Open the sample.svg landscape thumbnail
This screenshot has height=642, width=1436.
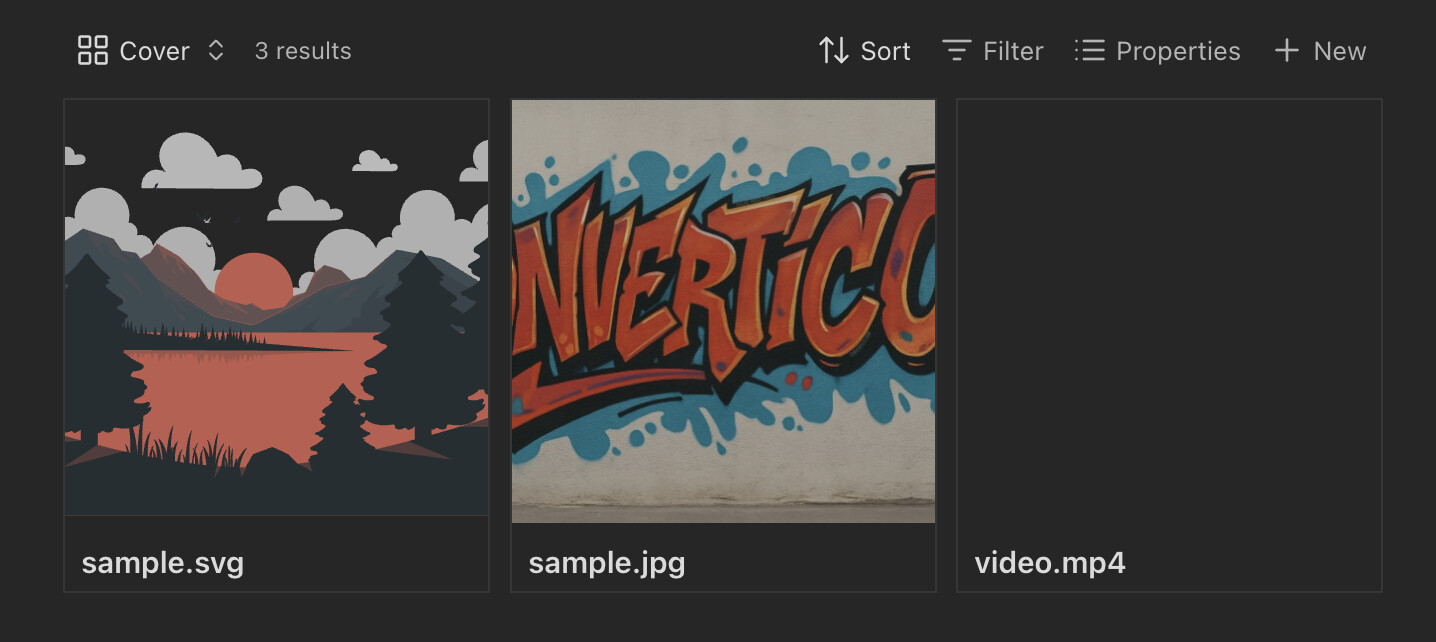click(277, 307)
